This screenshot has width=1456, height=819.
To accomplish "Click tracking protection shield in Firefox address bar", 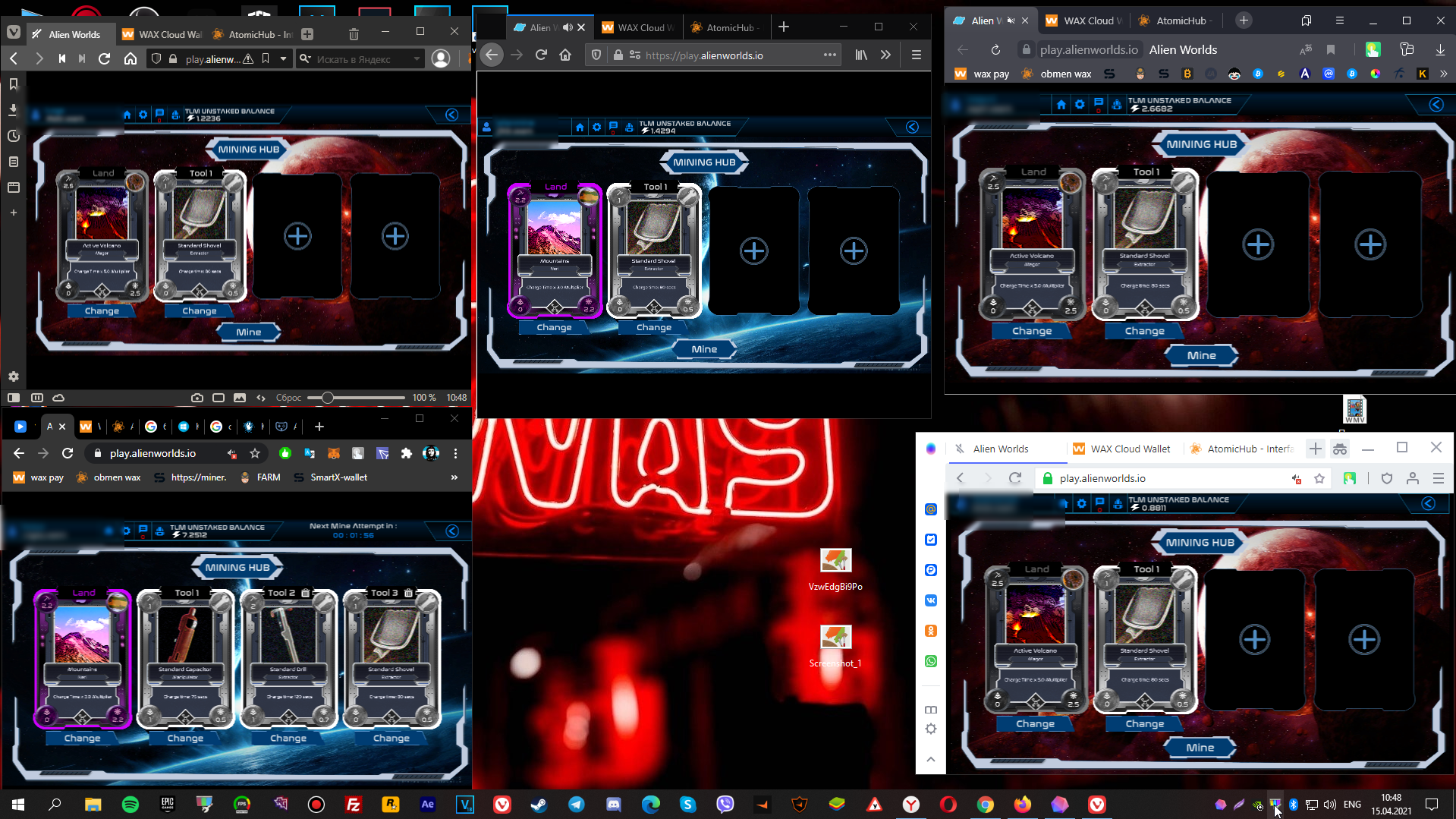I will tap(596, 55).
